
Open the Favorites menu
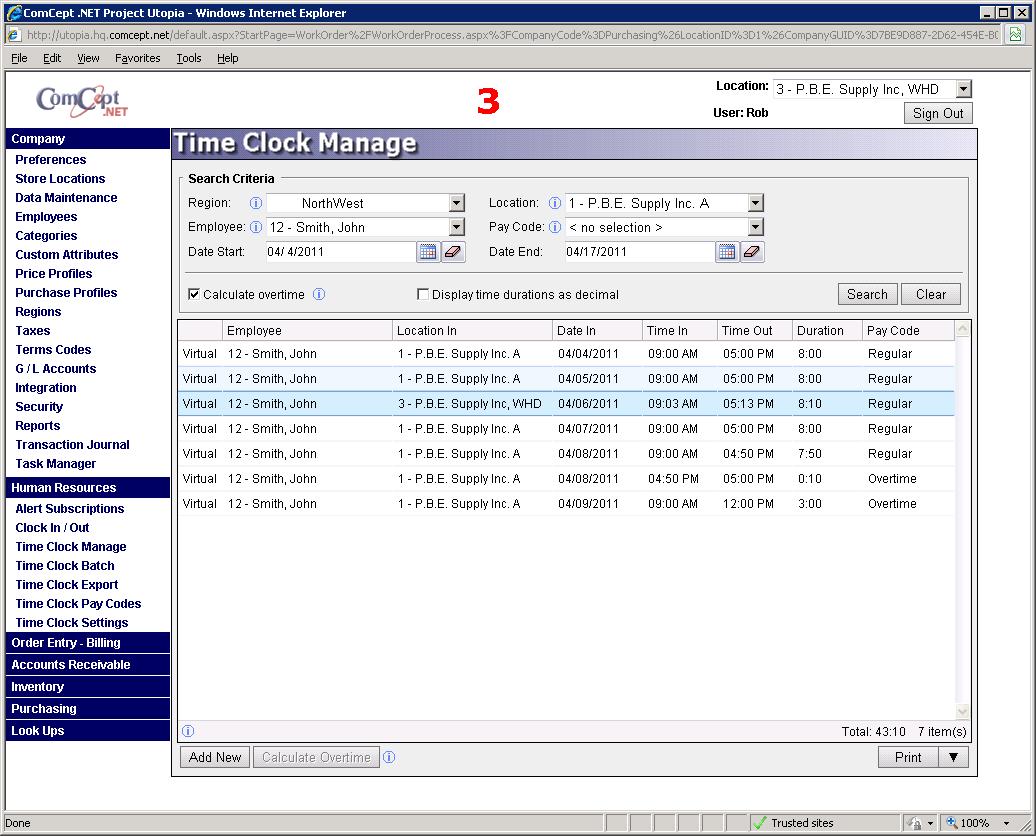(137, 58)
